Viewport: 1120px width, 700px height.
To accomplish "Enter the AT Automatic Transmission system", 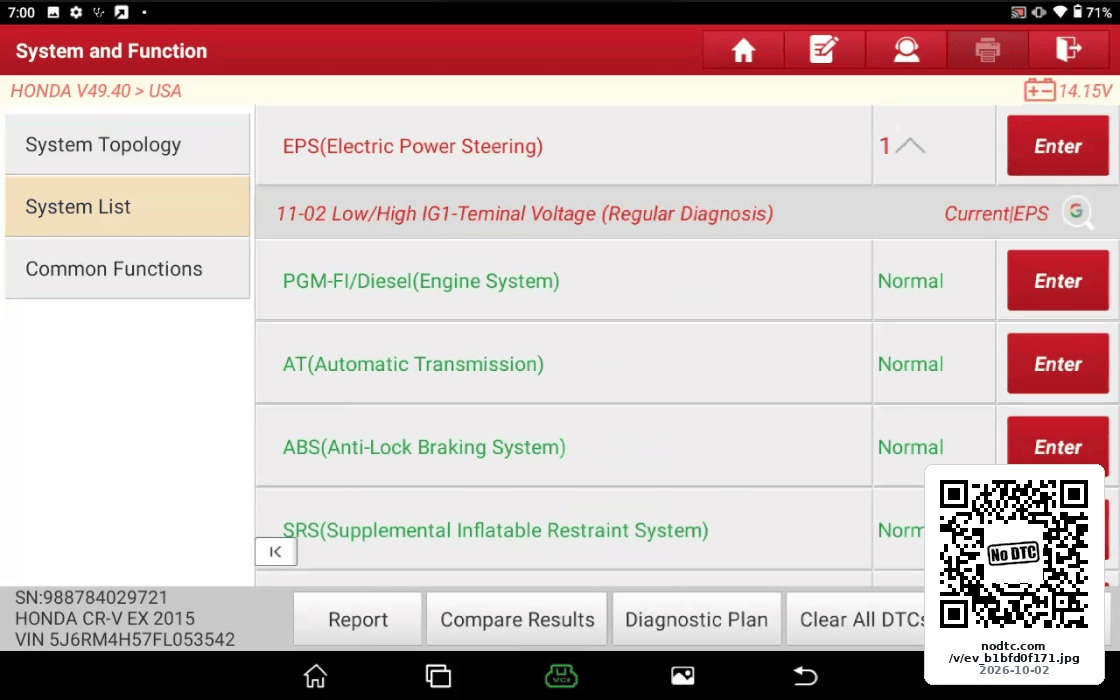I will (1058, 364).
